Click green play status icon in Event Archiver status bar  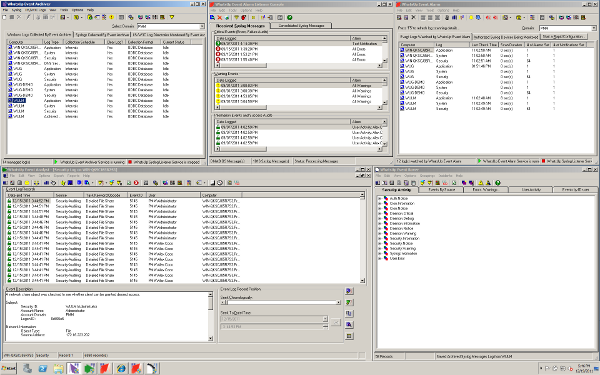tap(55, 162)
